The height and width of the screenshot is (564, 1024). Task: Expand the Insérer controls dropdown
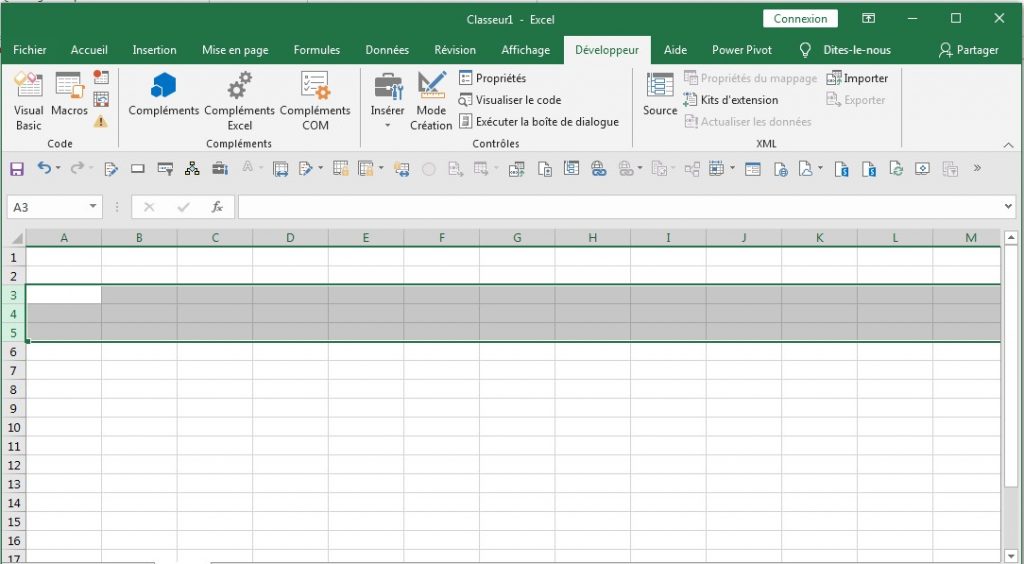[x=387, y=125]
